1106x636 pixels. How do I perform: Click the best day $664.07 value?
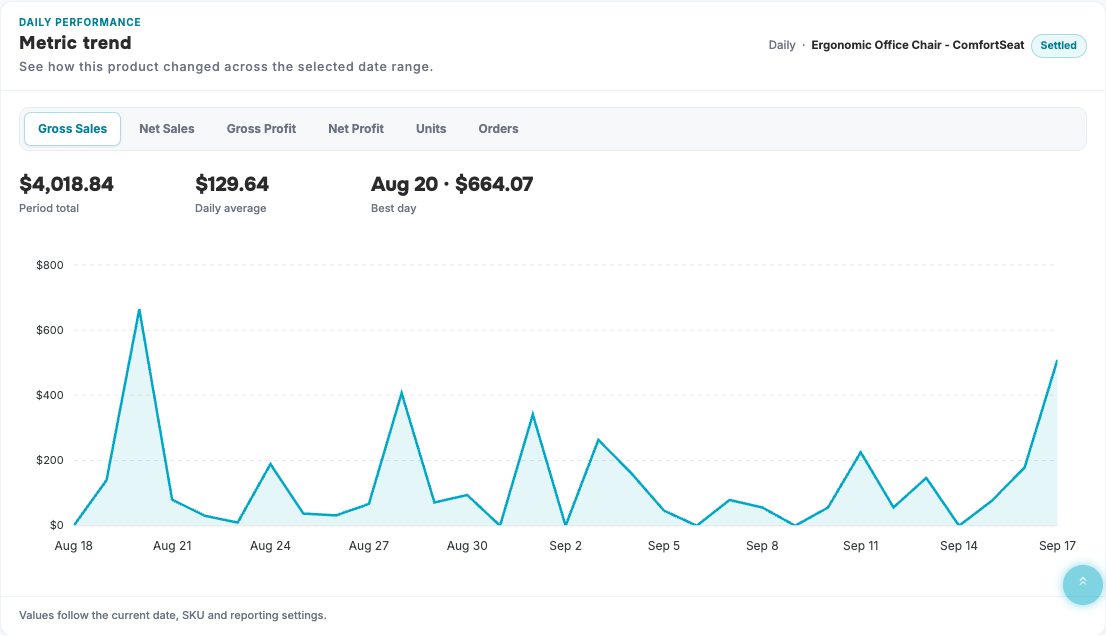[x=494, y=184]
